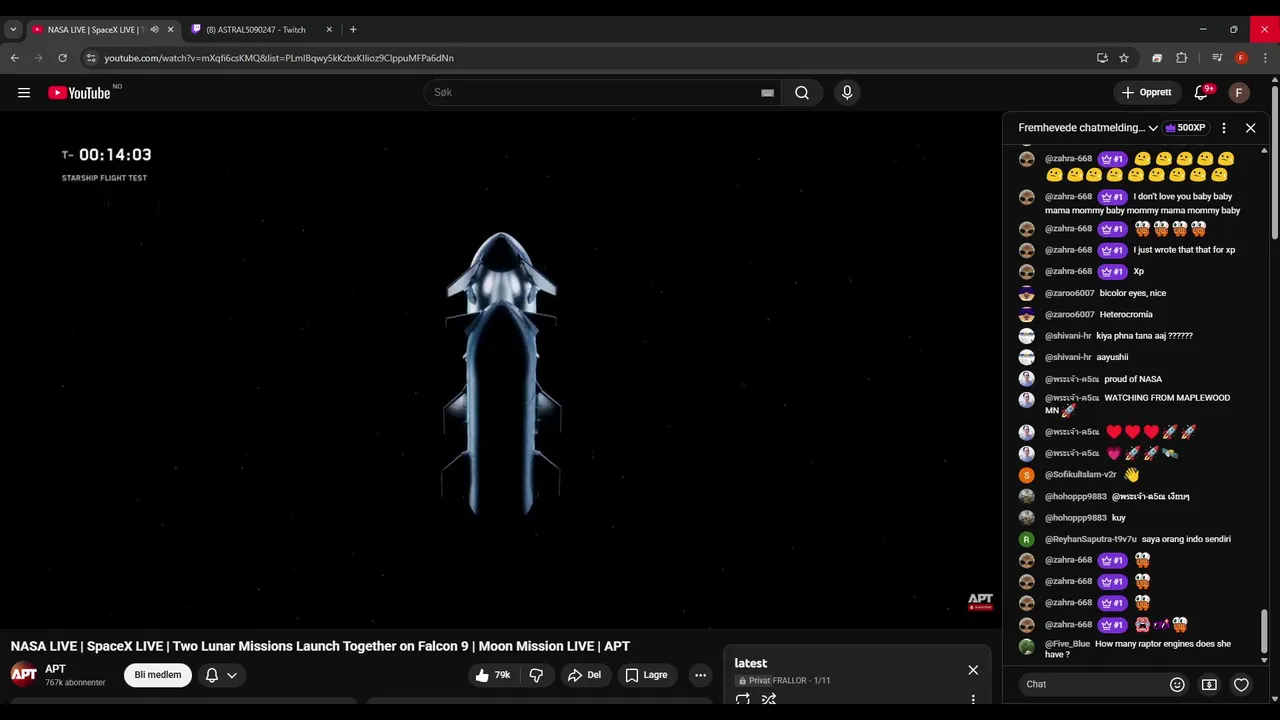The height and width of the screenshot is (720, 1280).
Task: Click the chat panel scrollbar thumb
Action: coord(1264,630)
